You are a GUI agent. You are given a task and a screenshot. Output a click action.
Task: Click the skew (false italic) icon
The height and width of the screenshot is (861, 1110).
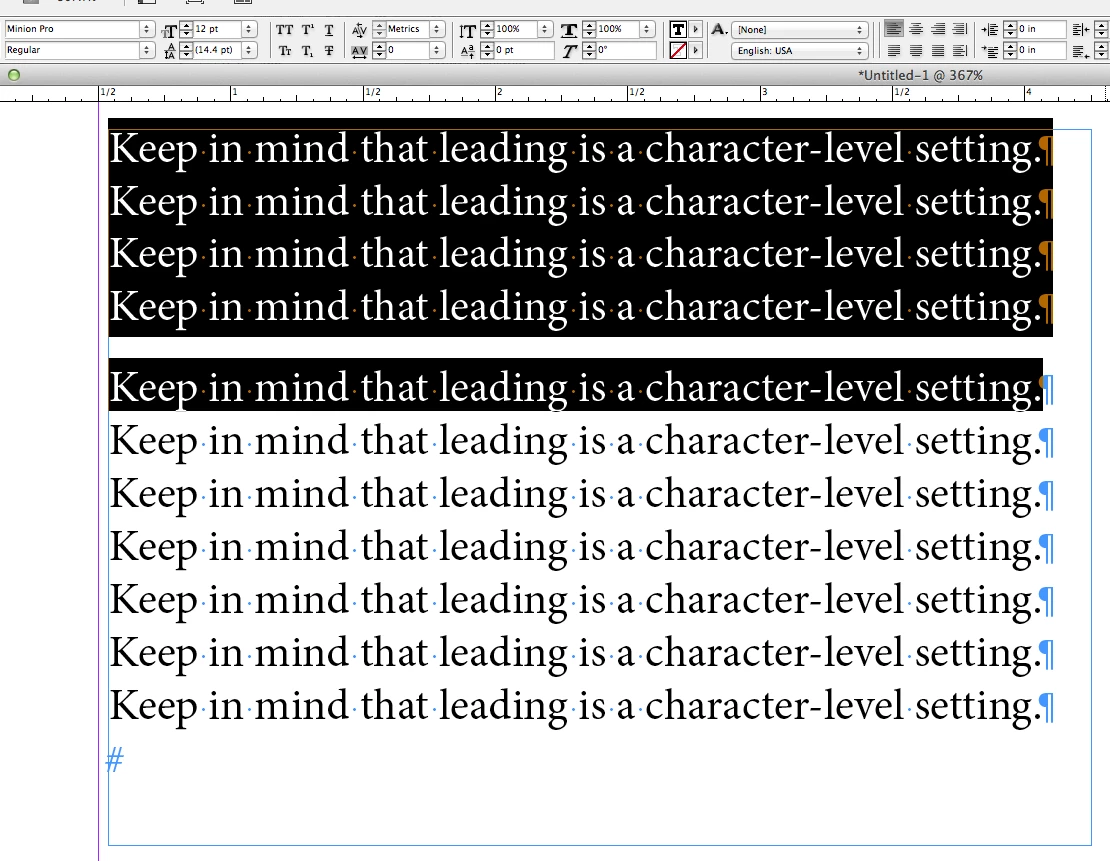pos(570,51)
